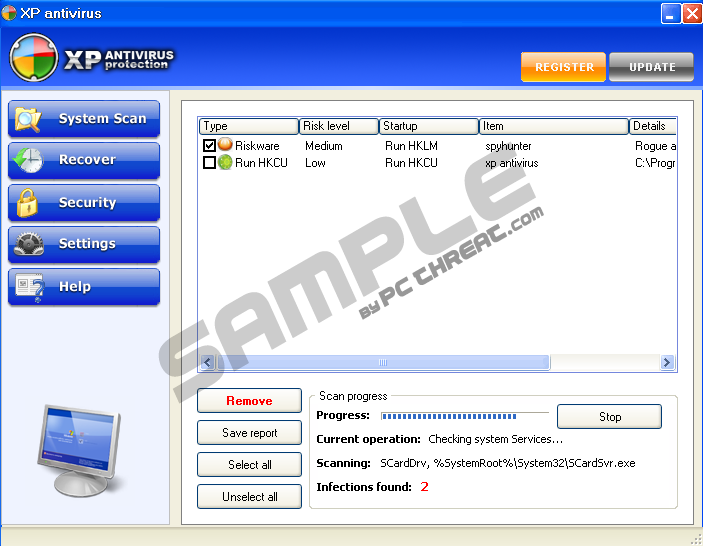Click the scan progress bar
Viewport: 703px width, 546px height.
point(464,416)
